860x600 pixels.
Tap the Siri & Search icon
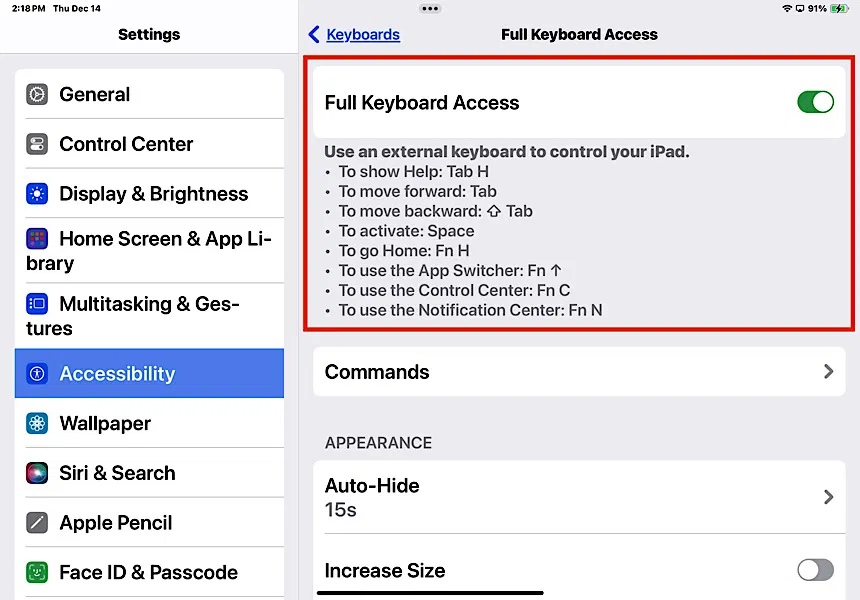(37, 473)
